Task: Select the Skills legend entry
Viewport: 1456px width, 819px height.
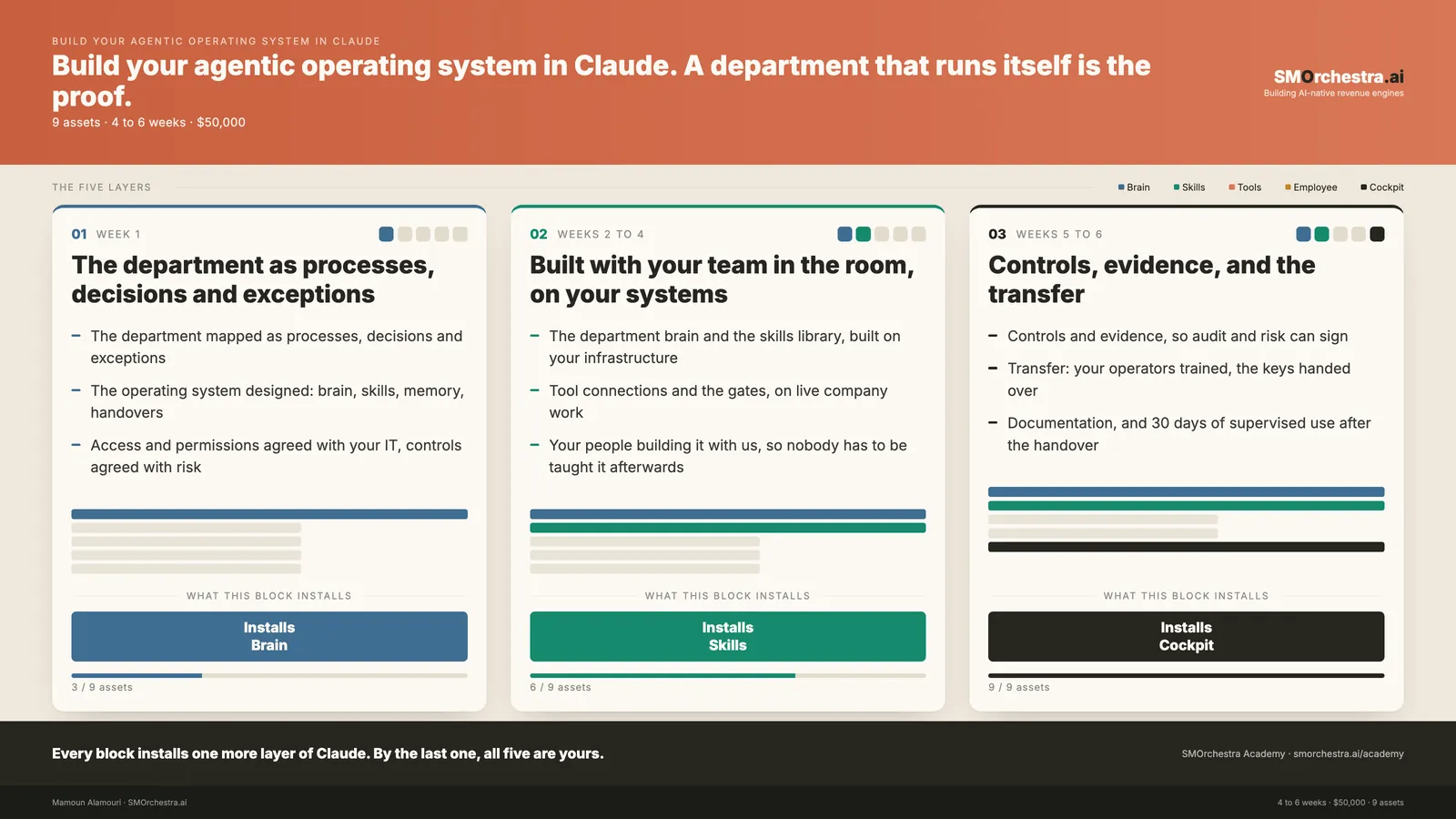Action: pos(1189,187)
